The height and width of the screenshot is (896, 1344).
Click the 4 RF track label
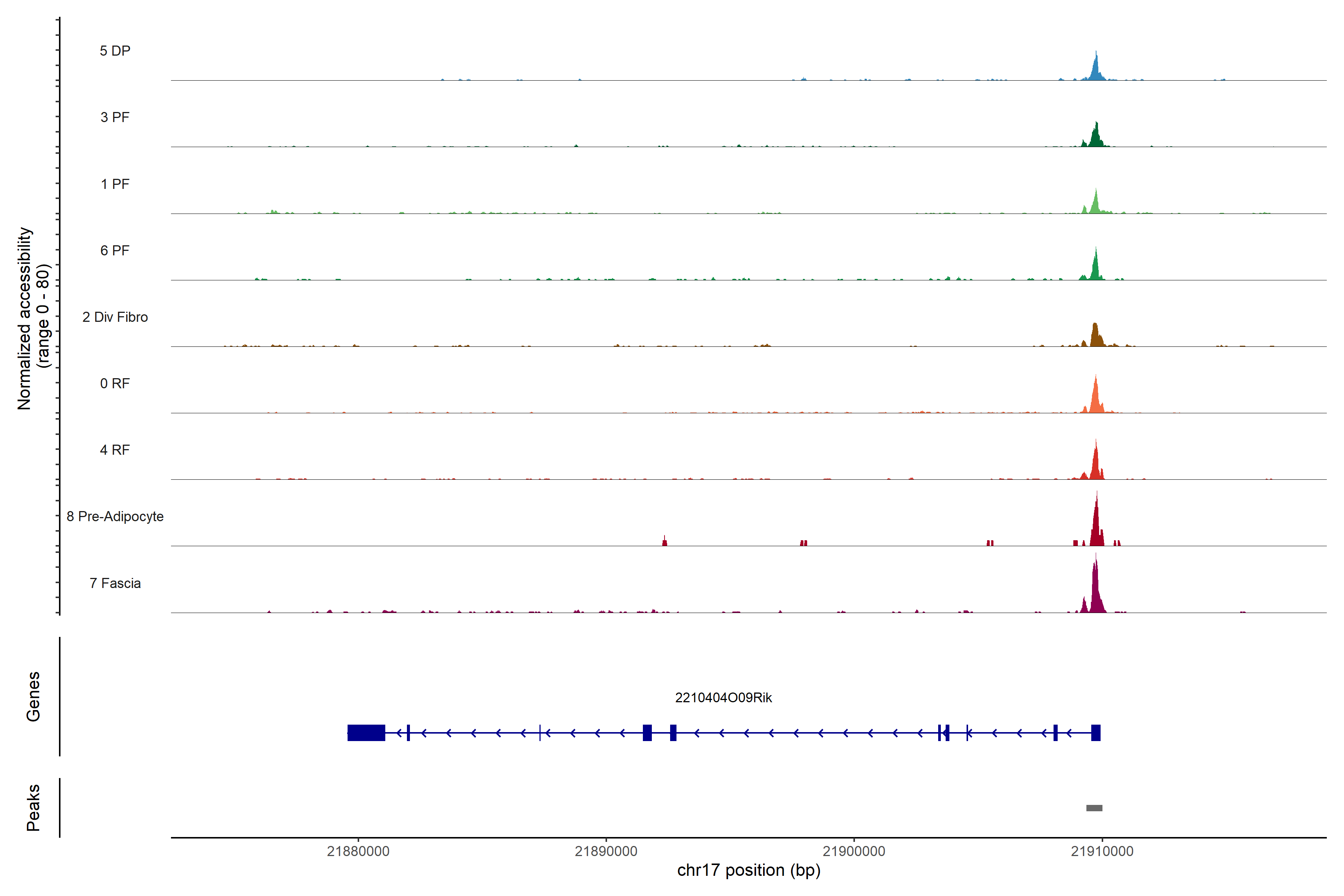click(115, 450)
